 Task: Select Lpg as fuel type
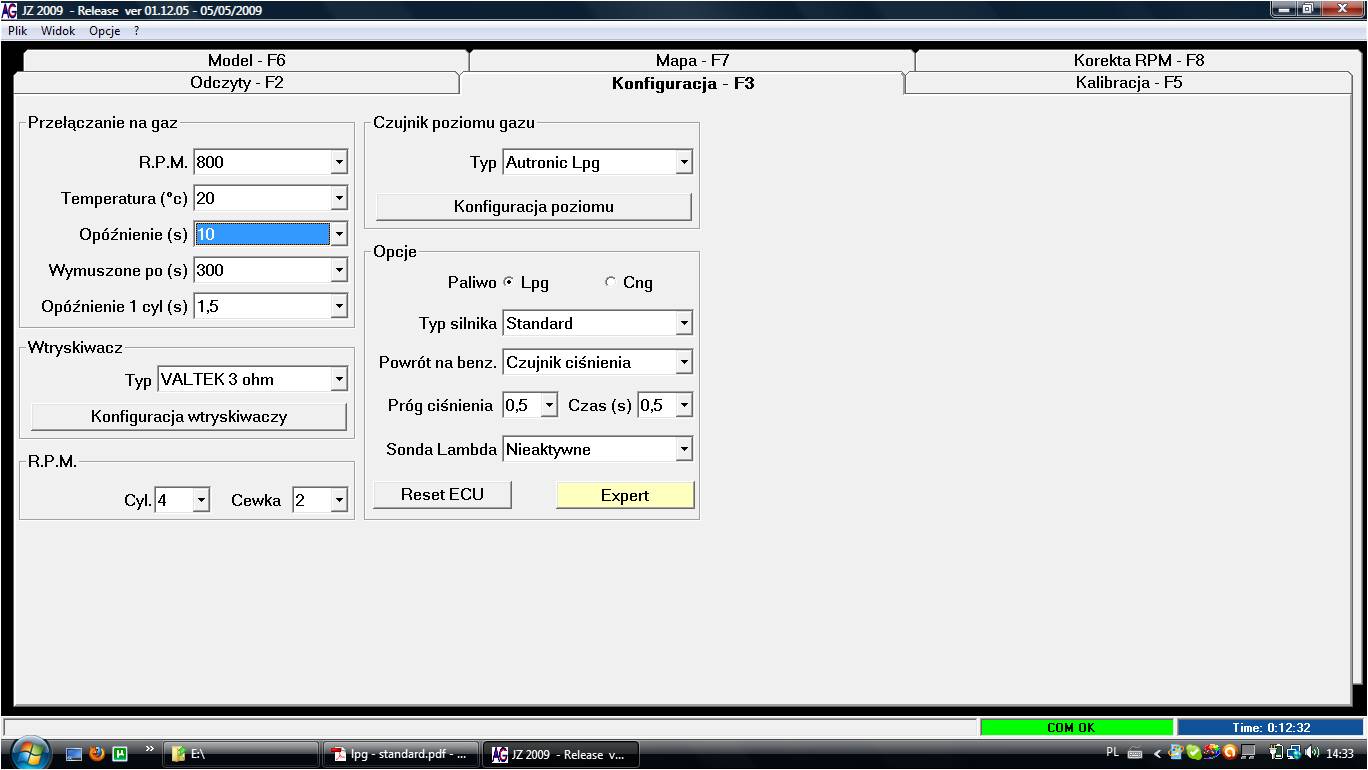tap(509, 283)
